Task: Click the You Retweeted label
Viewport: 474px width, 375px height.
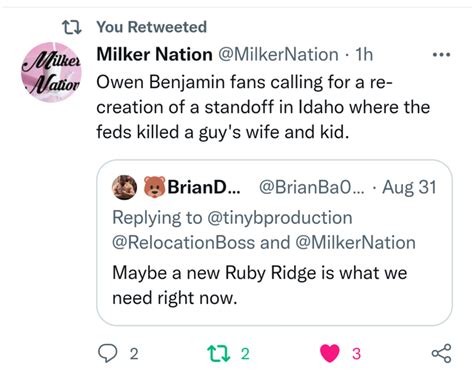Action: click(x=152, y=27)
